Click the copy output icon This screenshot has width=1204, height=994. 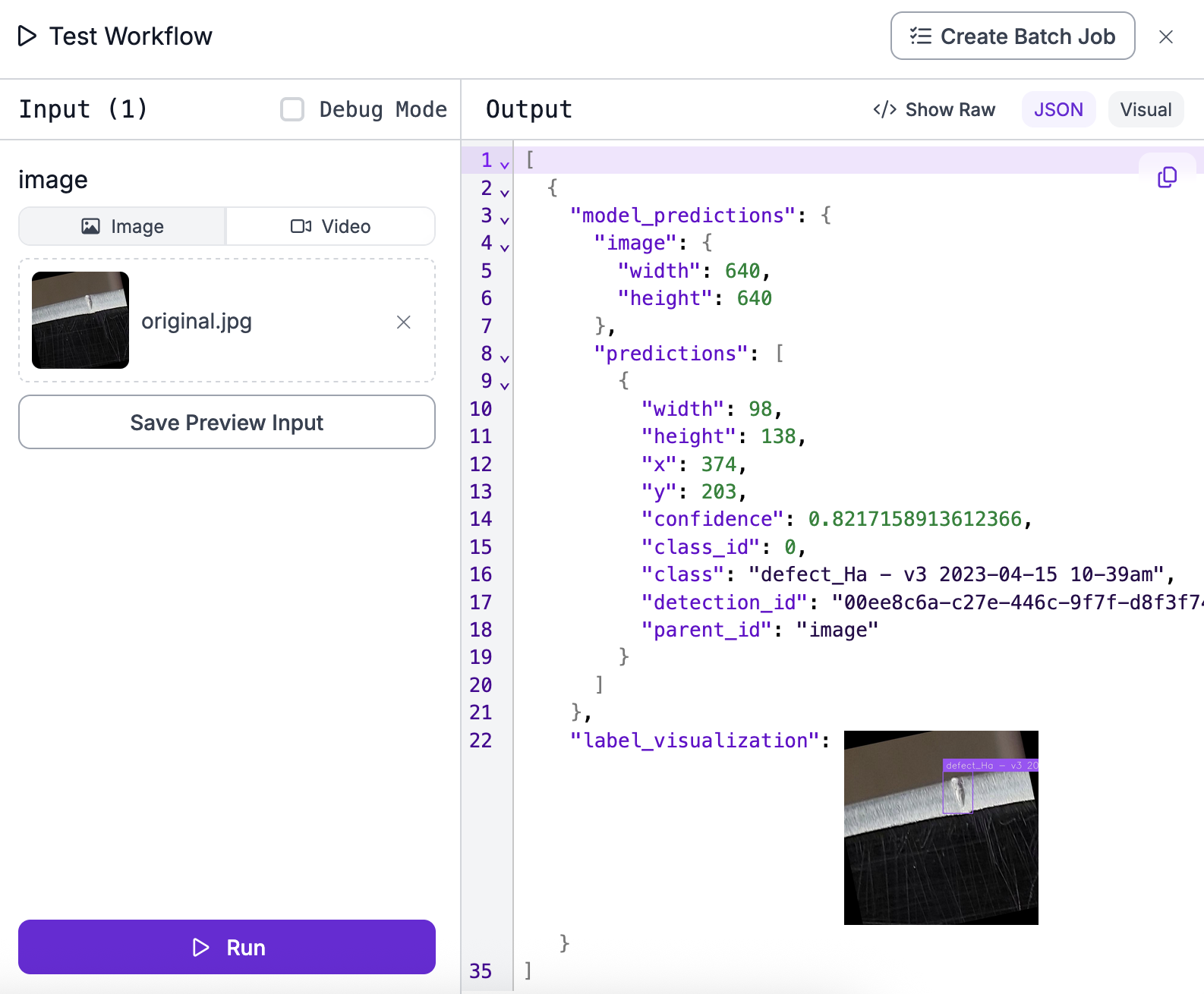tap(1167, 178)
